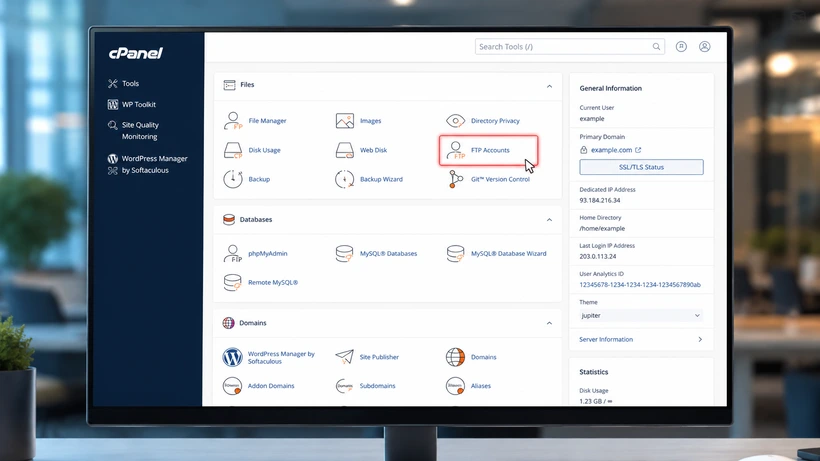Open Site Quality Monitoring in sidebar
The width and height of the screenshot is (820, 461).
point(133,131)
